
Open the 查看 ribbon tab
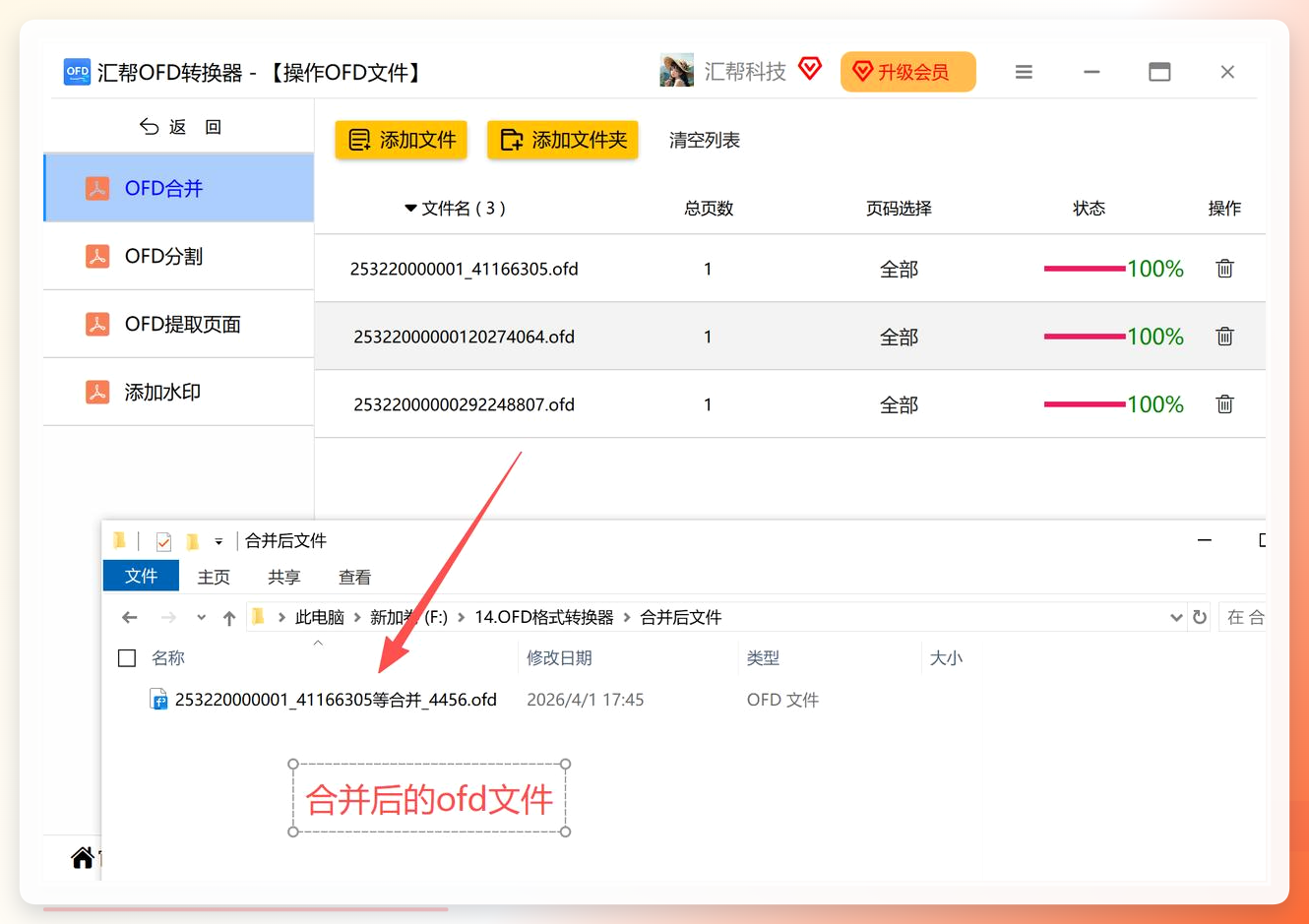pos(355,578)
